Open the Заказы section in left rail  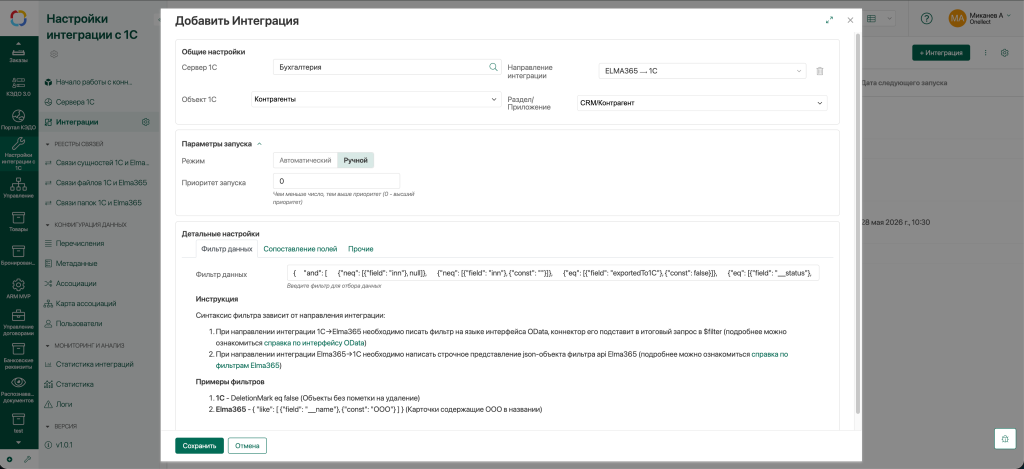pyautogui.click(x=18, y=52)
